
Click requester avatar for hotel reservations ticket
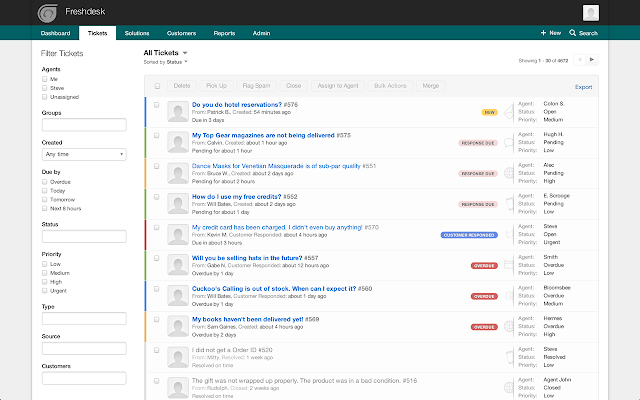(x=178, y=111)
